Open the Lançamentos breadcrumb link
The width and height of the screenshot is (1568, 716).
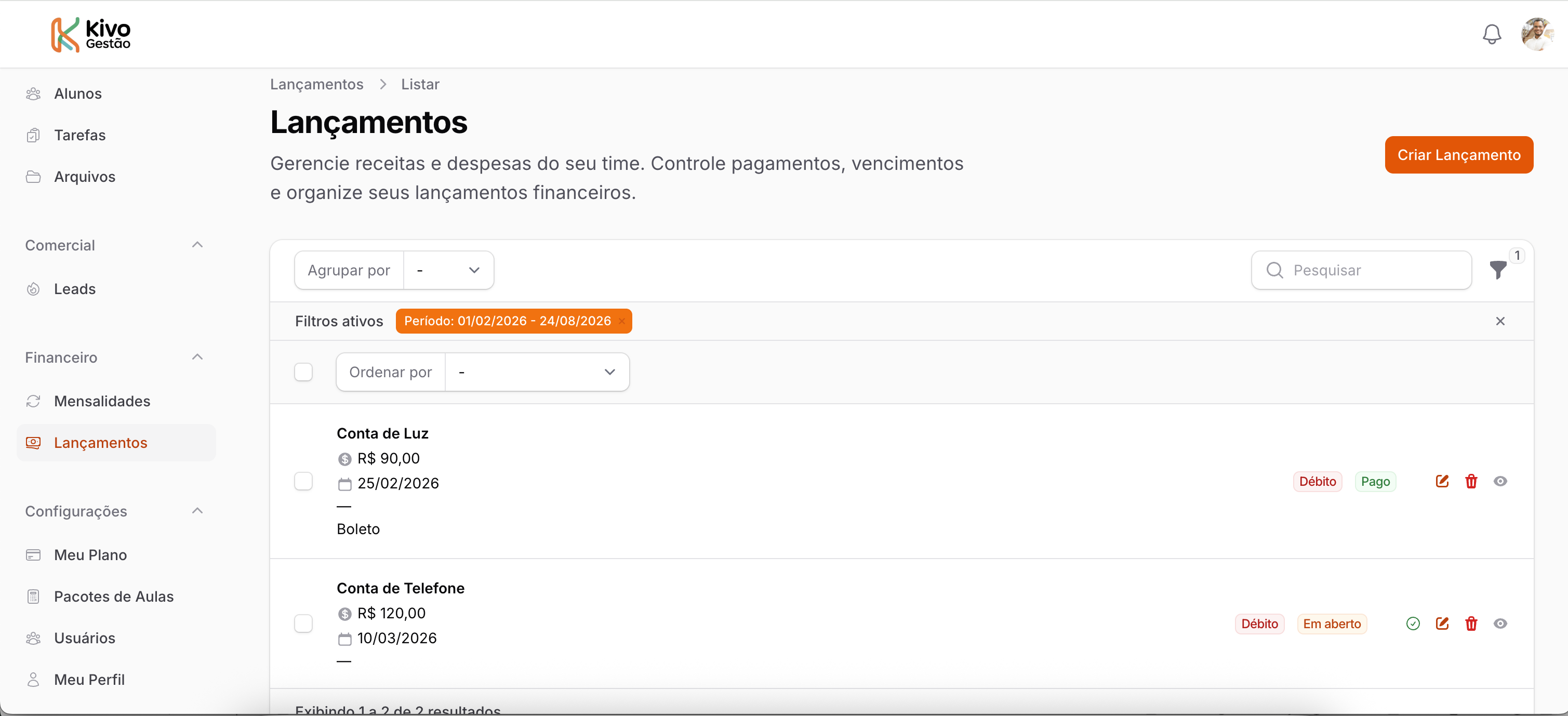[x=316, y=84]
